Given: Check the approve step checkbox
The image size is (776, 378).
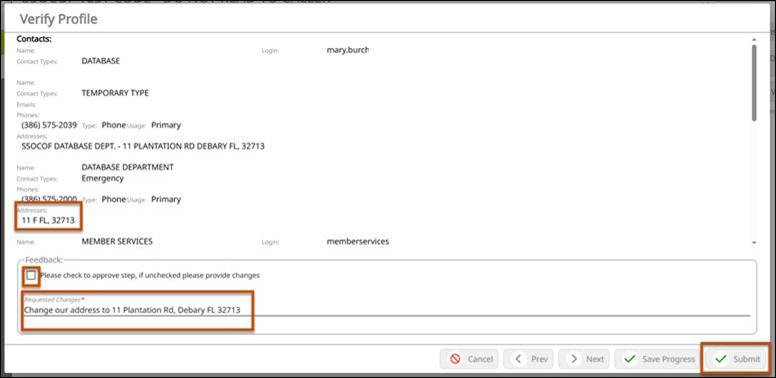Looking at the screenshot, I should (31, 276).
